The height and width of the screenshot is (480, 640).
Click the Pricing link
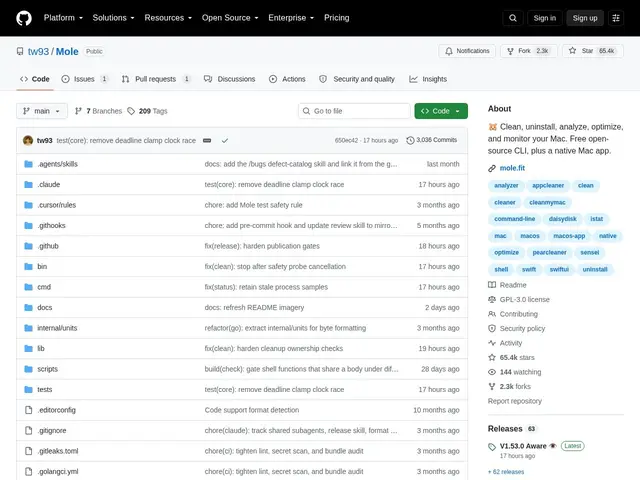pos(337,18)
